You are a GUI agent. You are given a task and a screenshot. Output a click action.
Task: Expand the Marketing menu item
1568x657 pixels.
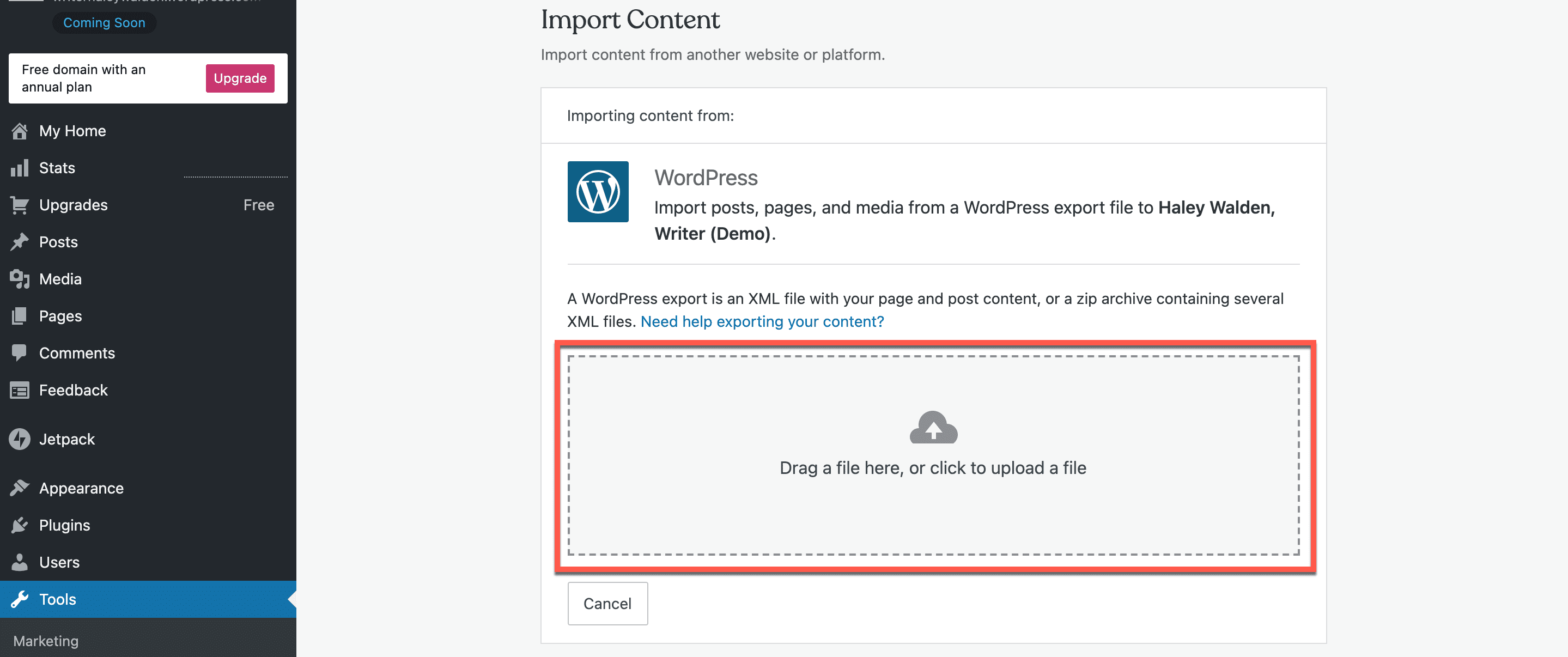[46, 640]
